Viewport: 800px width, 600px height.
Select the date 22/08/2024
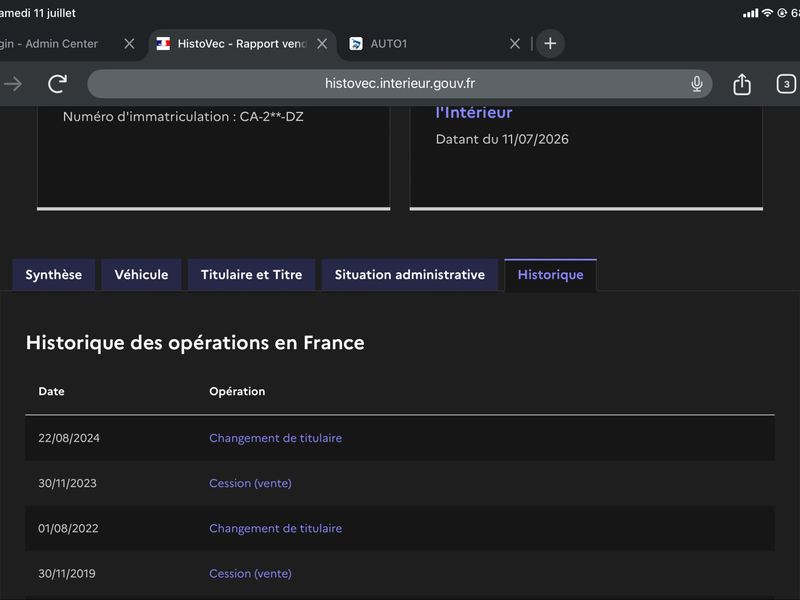(x=69, y=438)
